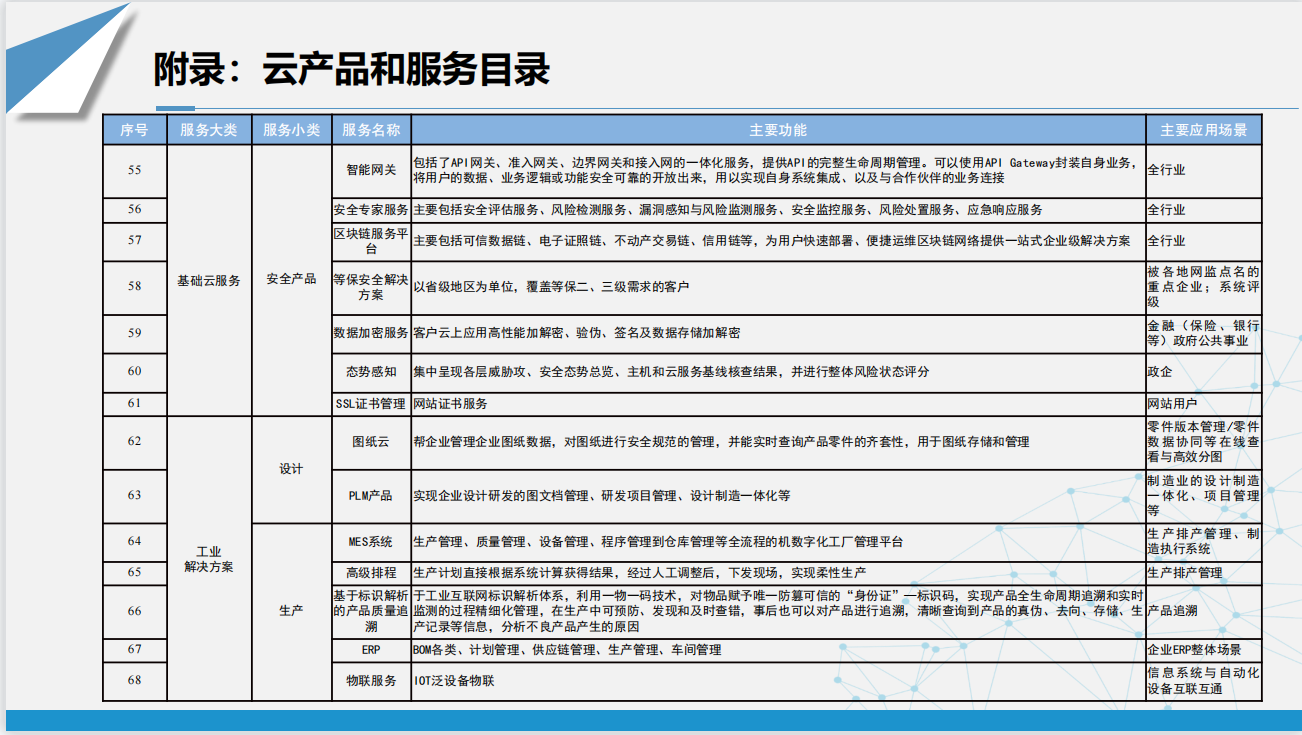1302x735 pixels.
Task: Select the 序号 column header
Action: [134, 130]
